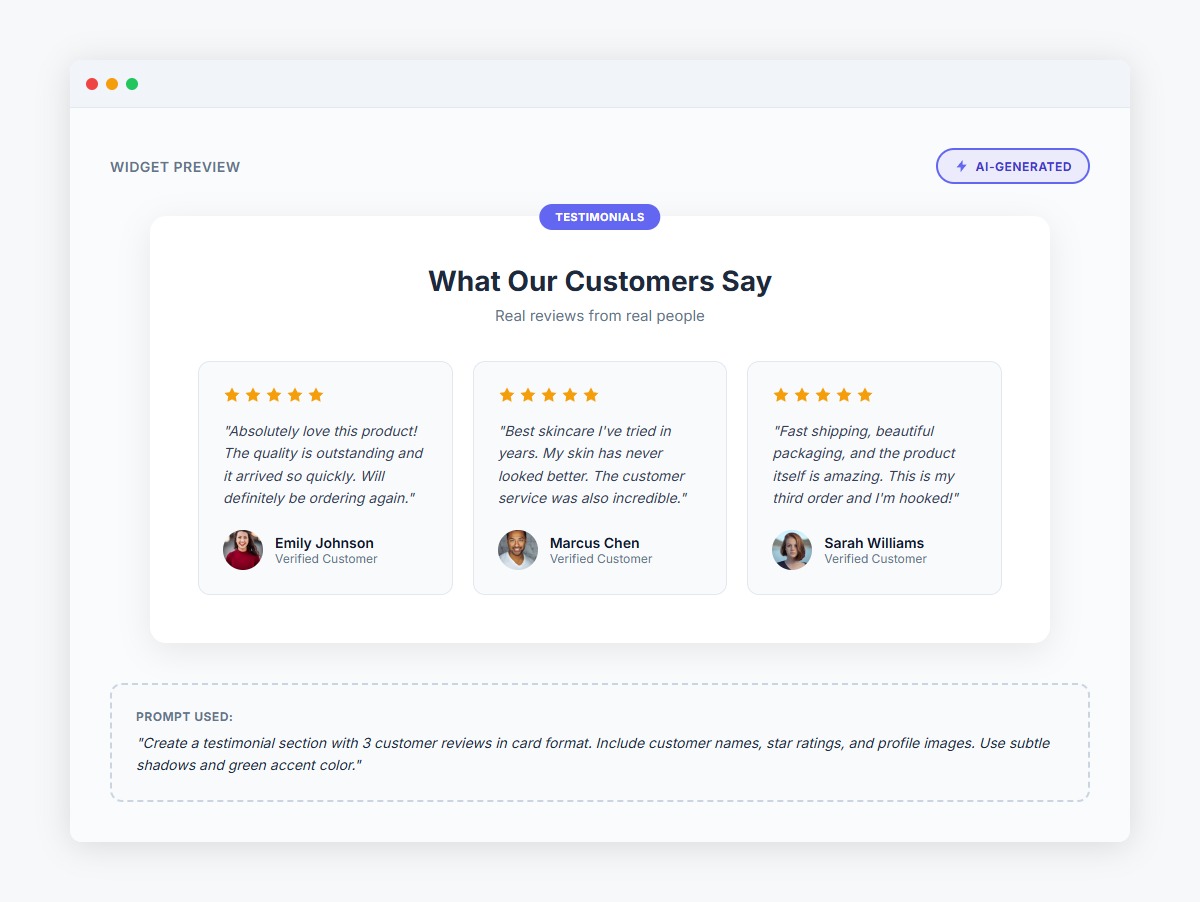
Task: Click the red close dot in window bar
Action: (x=92, y=84)
